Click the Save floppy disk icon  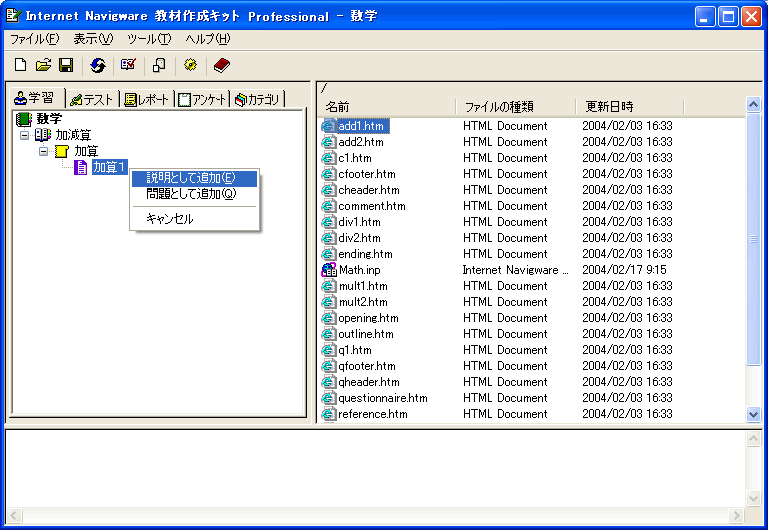click(66, 65)
